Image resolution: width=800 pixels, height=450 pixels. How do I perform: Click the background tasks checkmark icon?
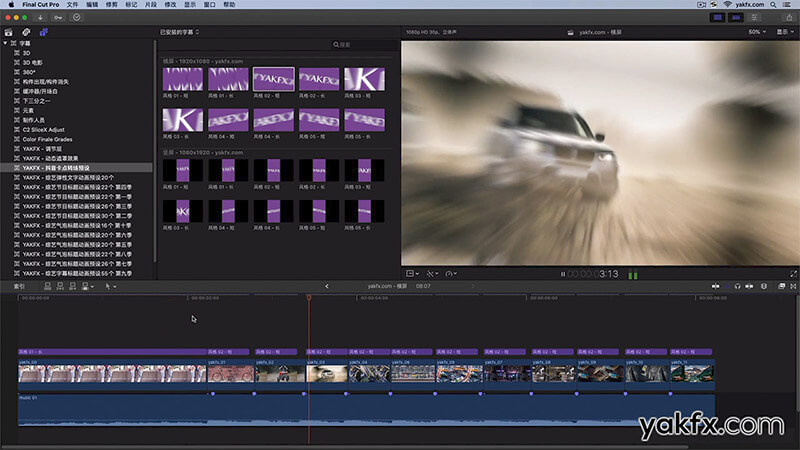tap(77, 17)
